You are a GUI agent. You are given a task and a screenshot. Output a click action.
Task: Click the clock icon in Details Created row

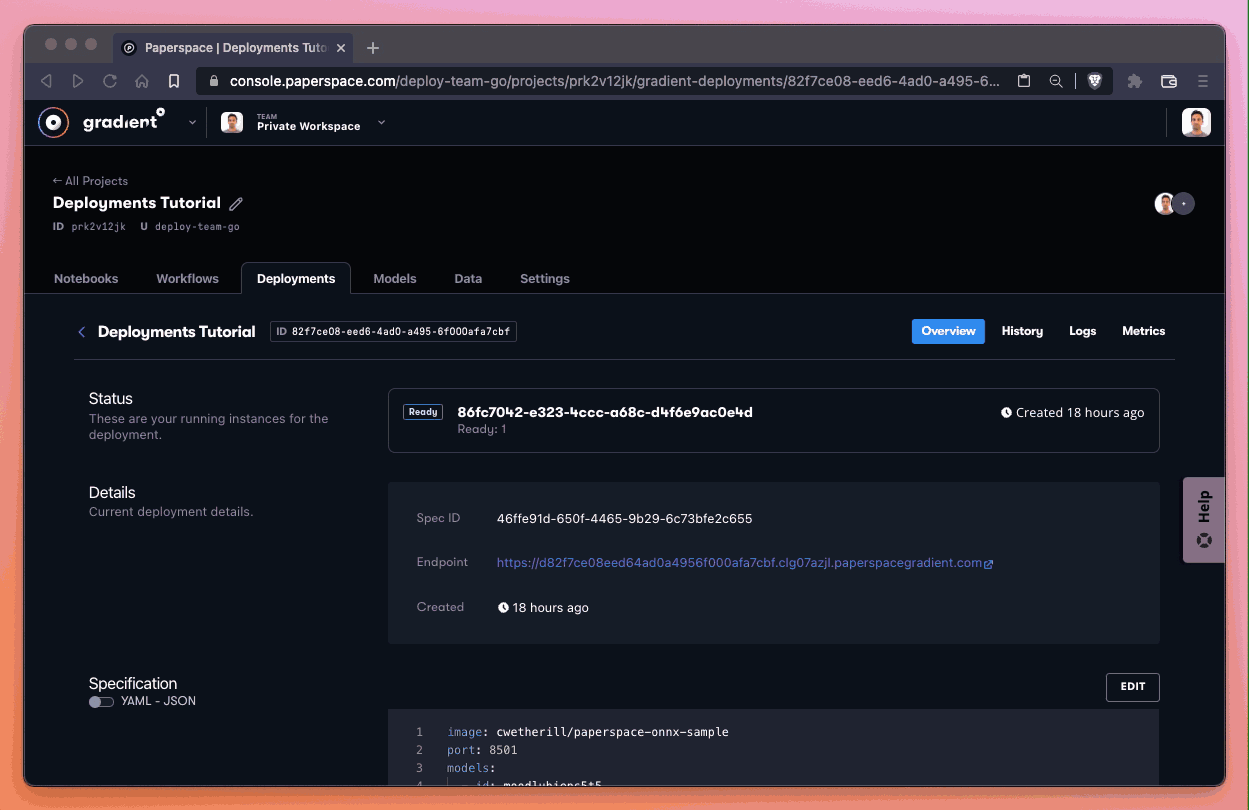point(503,608)
